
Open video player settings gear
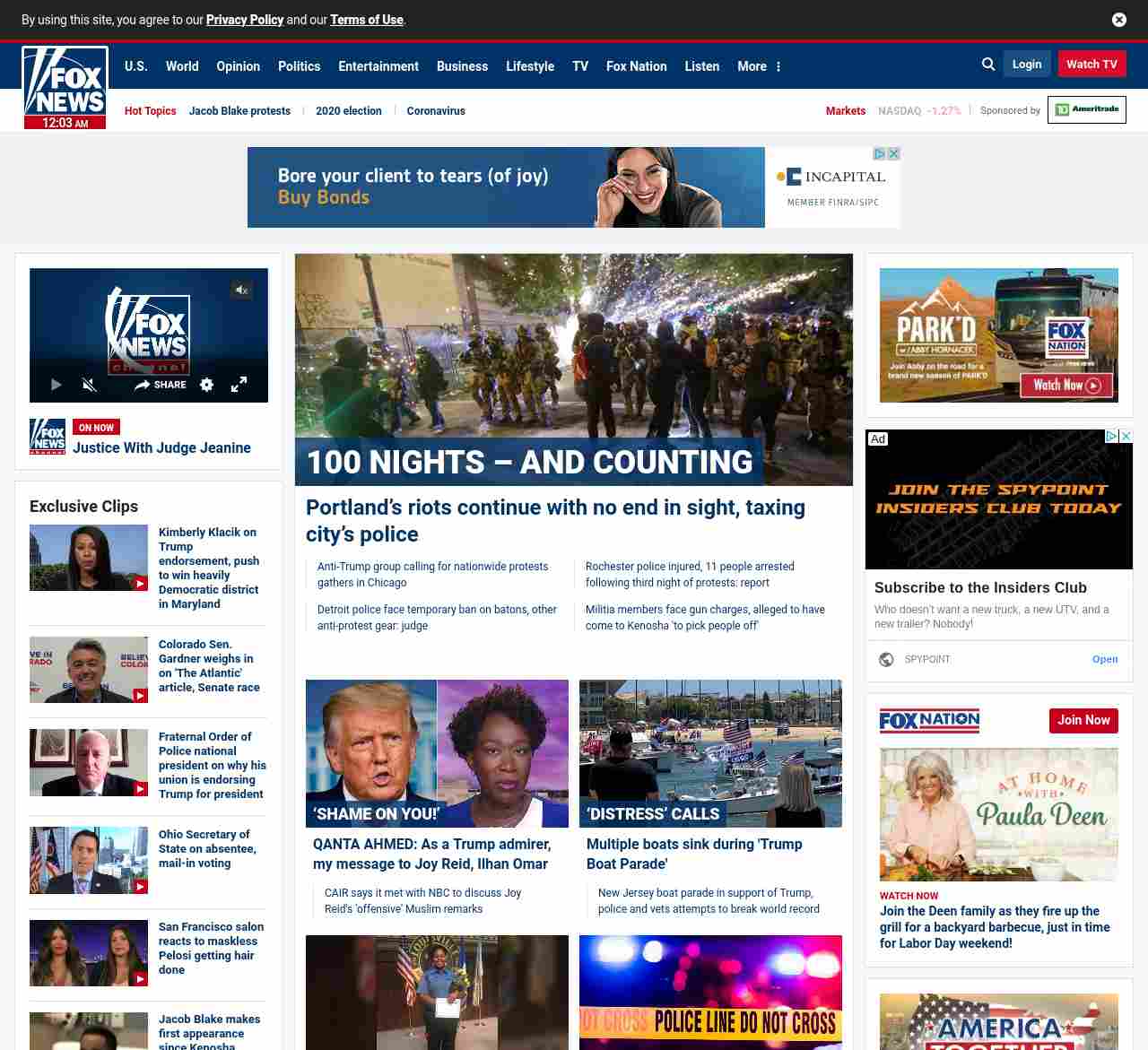(207, 385)
